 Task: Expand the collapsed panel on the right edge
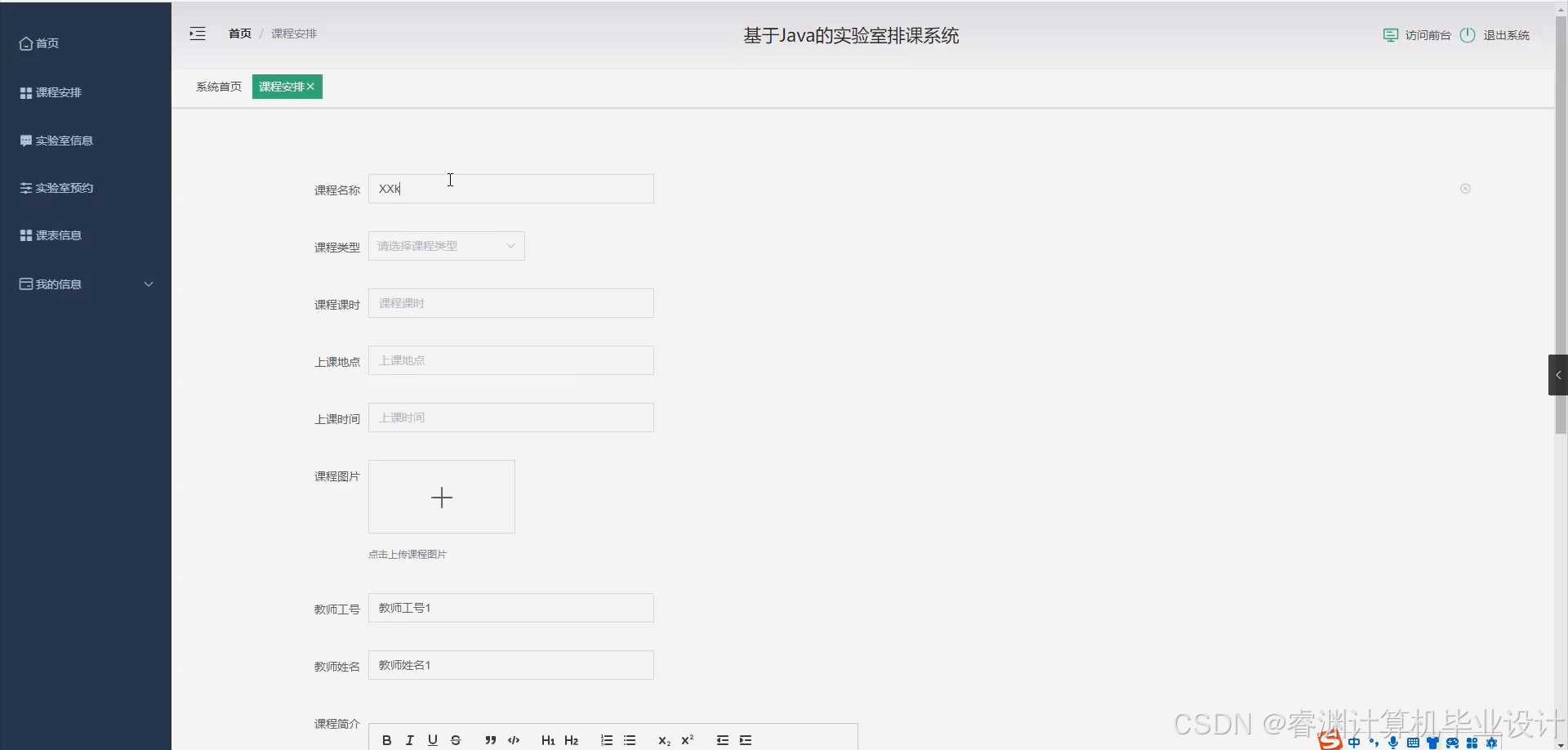tap(1558, 375)
